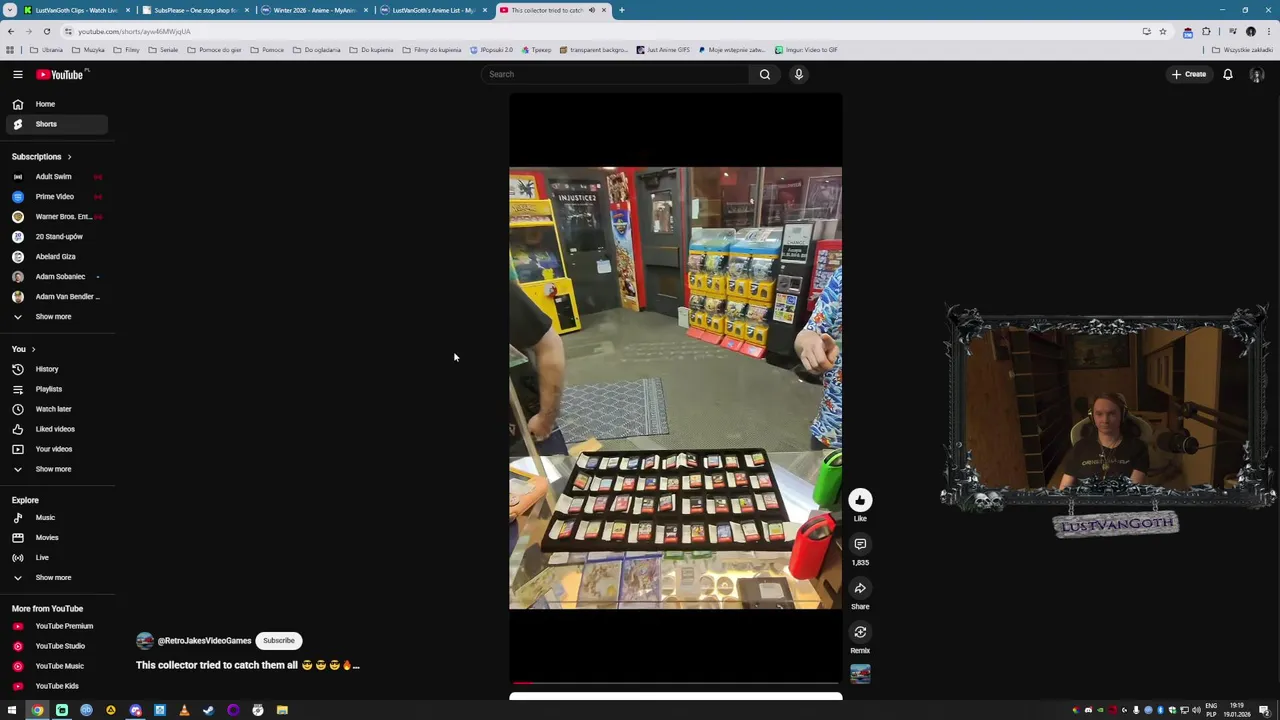Open Liked videos
Screen dimensions: 1280x720
[x=57, y=429]
